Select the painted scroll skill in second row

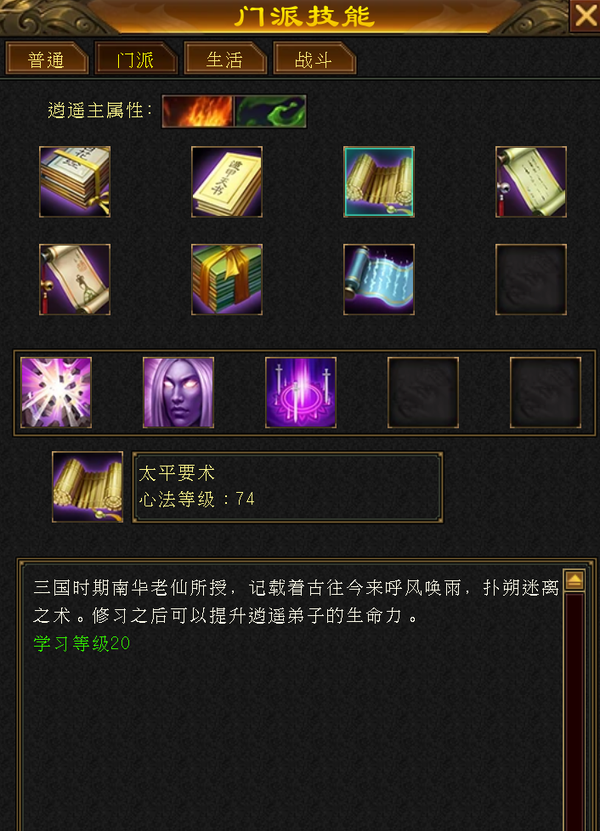tap(75, 279)
